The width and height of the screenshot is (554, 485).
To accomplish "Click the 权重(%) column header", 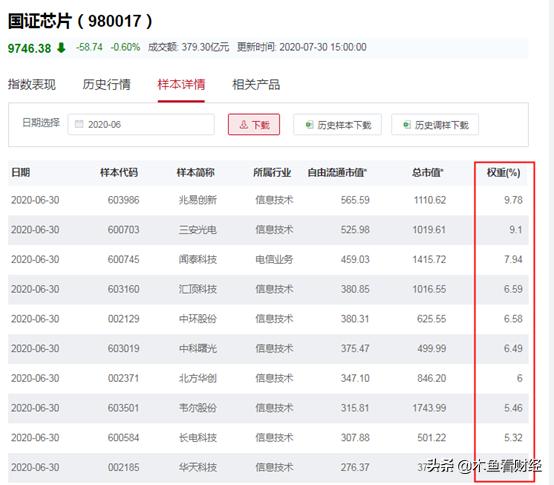I will tap(503, 173).
